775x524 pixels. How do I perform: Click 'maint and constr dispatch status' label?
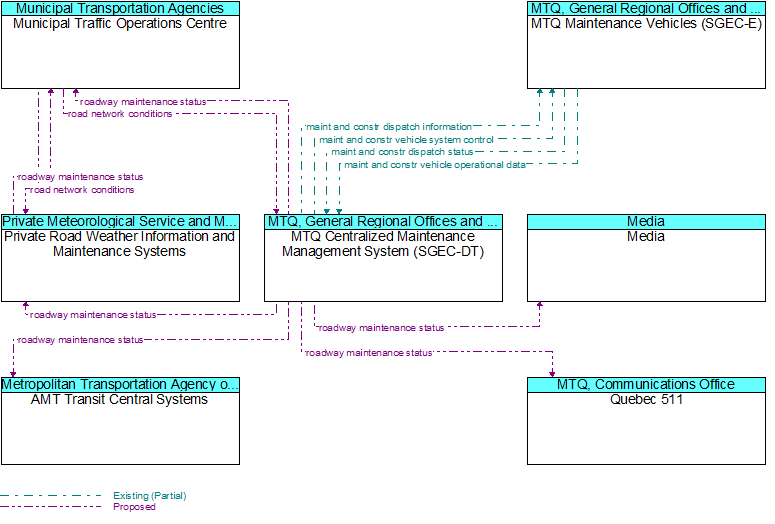pos(402,152)
